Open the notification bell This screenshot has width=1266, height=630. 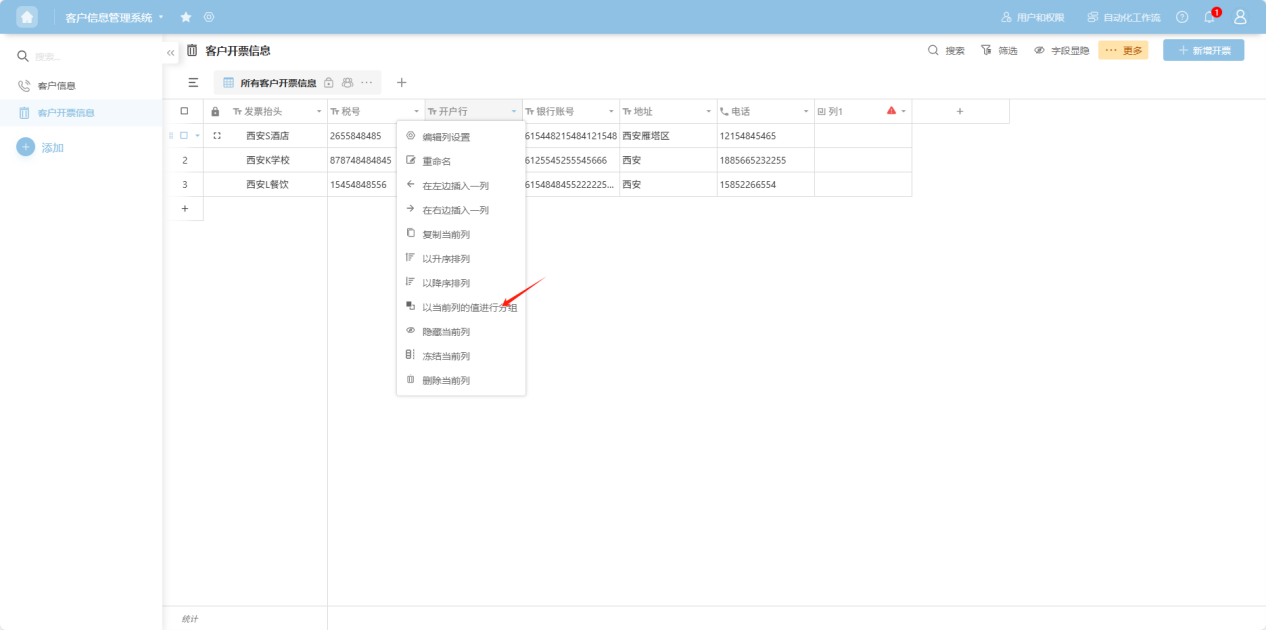(x=1209, y=17)
